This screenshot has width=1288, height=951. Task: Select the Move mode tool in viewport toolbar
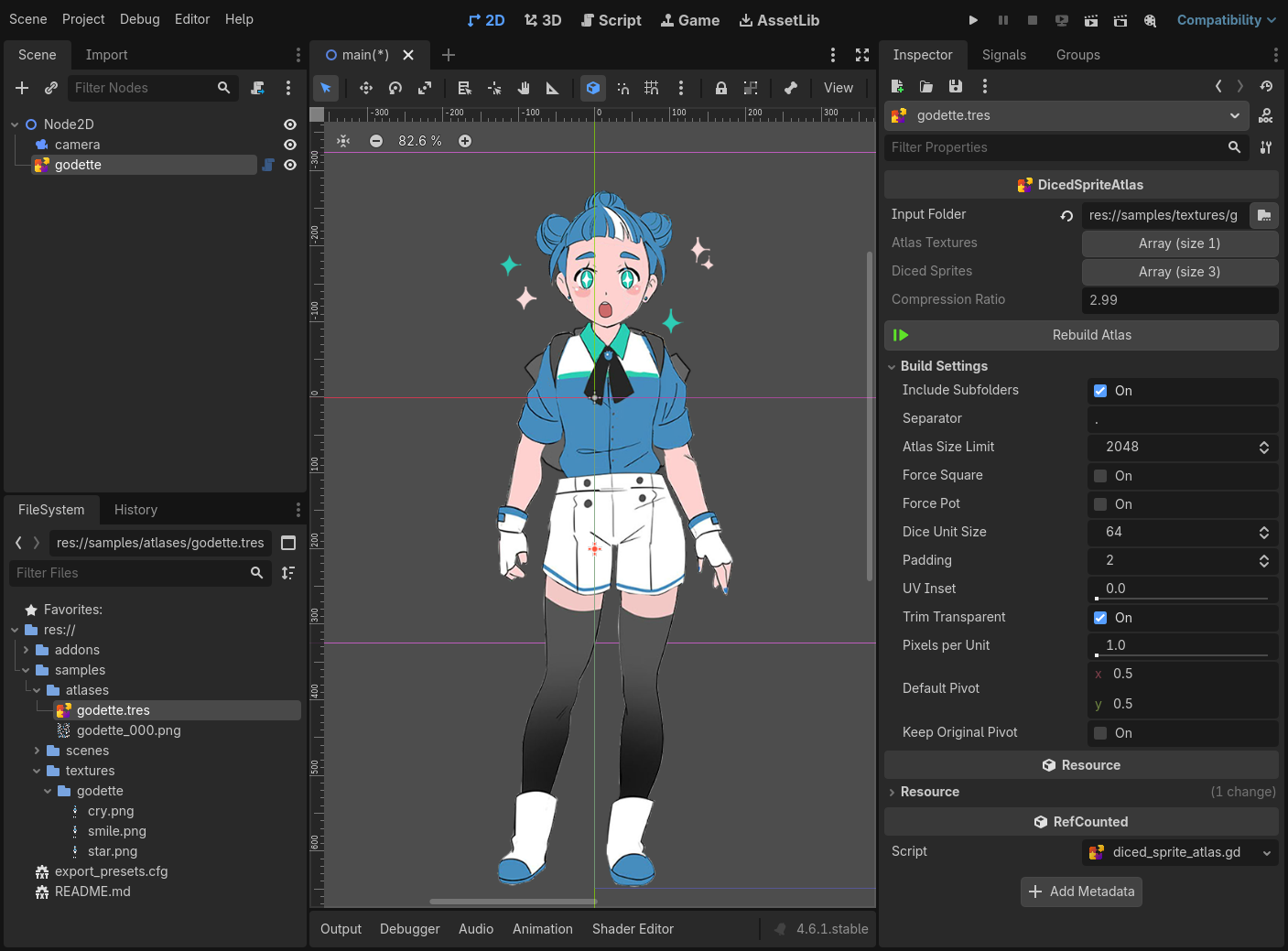[x=366, y=88]
